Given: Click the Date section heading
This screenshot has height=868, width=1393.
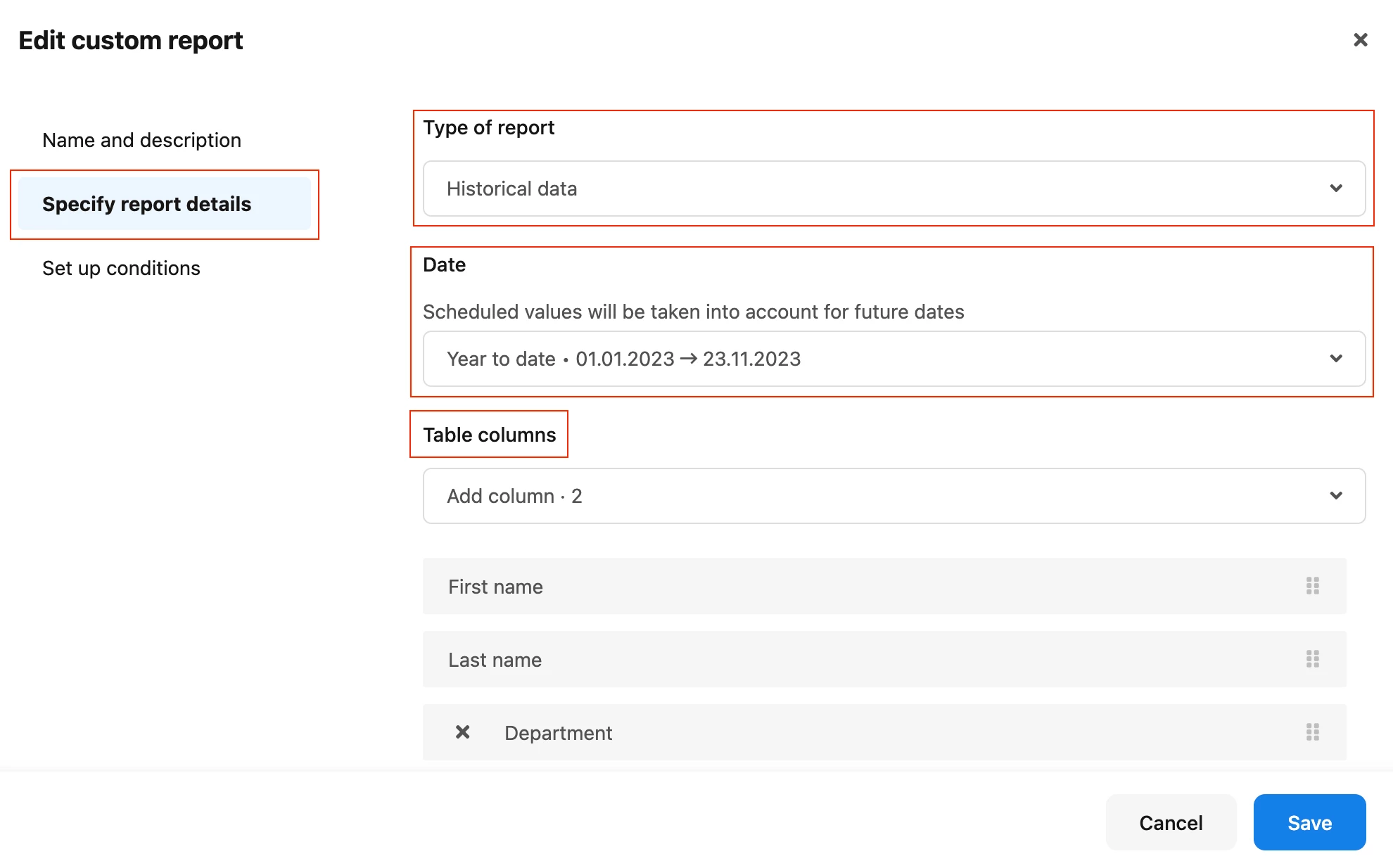Looking at the screenshot, I should (444, 264).
